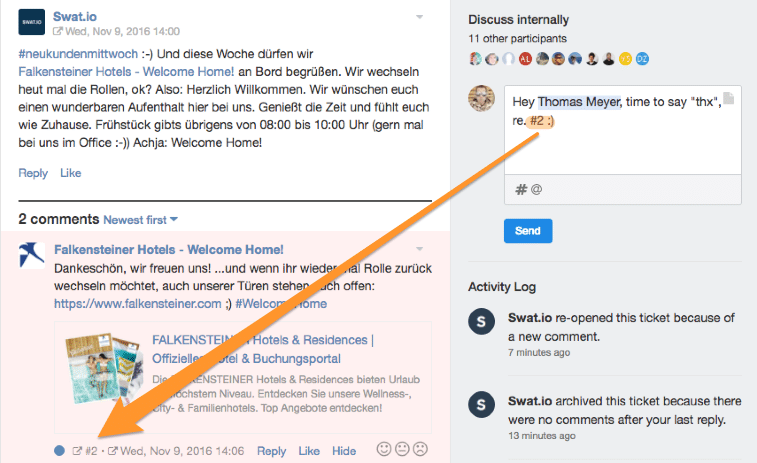The image size is (757, 463).
Task: Hide the Falkensteiner comment
Action: pyautogui.click(x=344, y=451)
